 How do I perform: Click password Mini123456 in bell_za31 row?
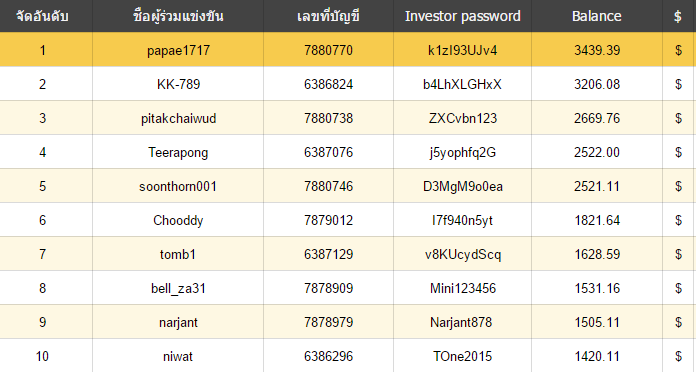[463, 289]
